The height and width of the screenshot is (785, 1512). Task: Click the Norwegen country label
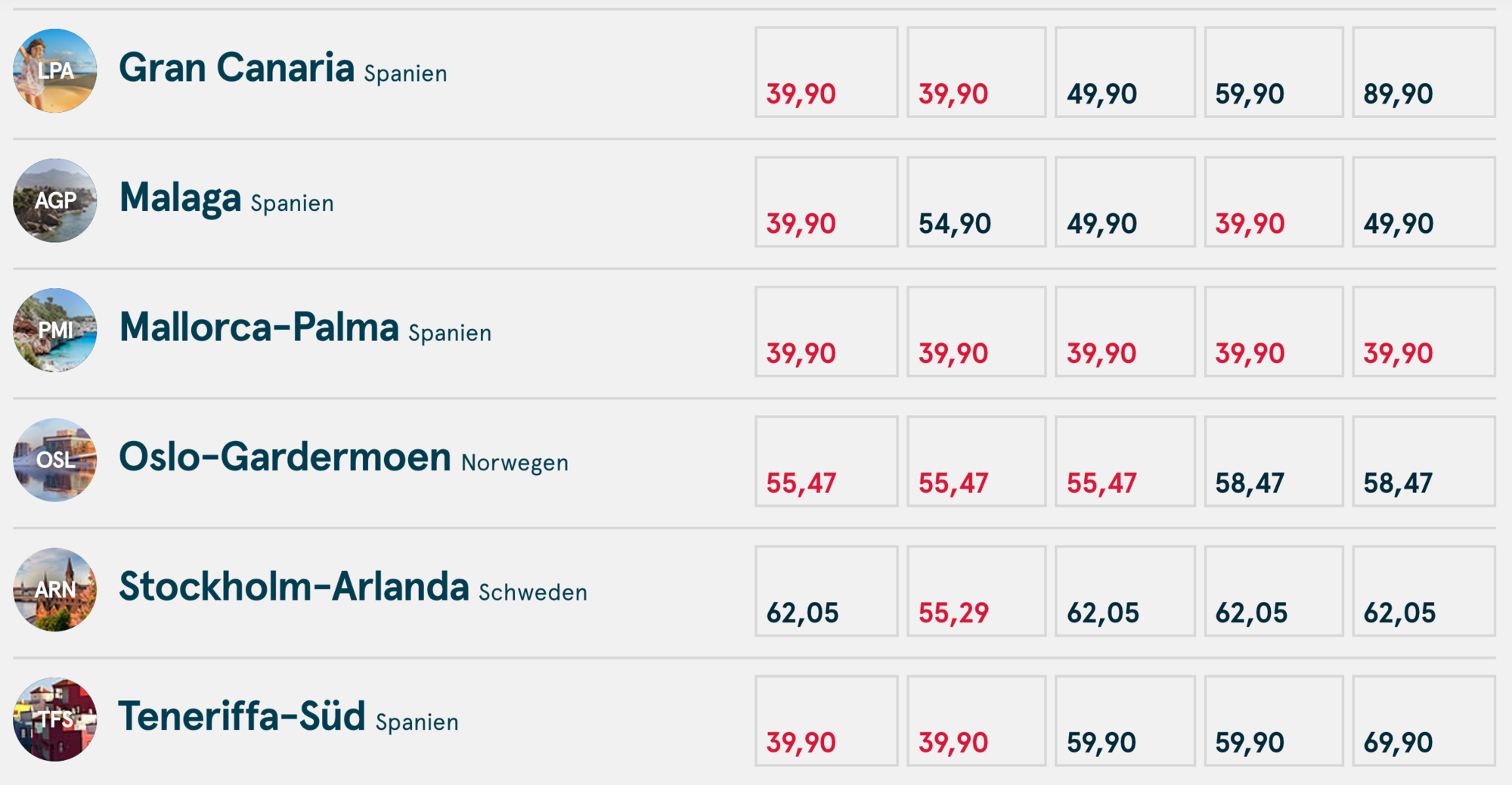click(x=515, y=463)
